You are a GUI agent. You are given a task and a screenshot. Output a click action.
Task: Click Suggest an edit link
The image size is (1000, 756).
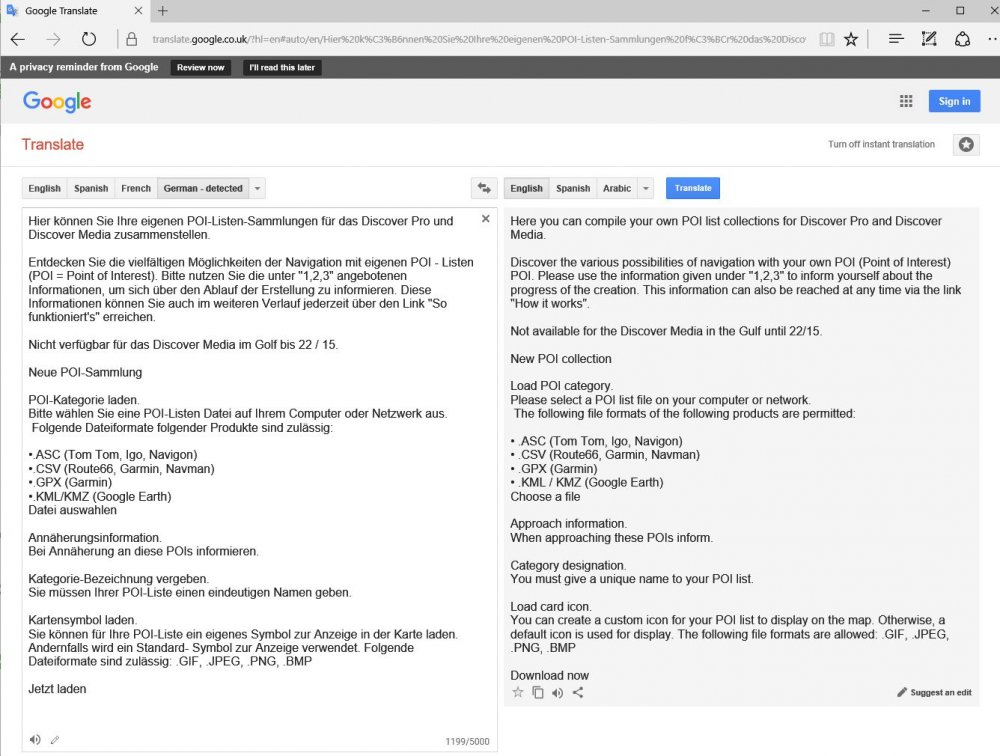click(x=934, y=692)
